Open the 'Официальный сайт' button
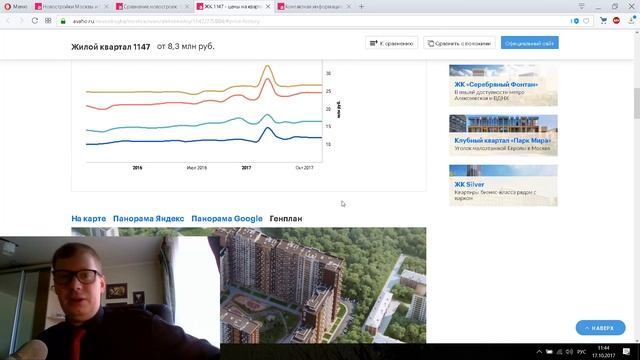The width and height of the screenshot is (640, 360). pos(530,43)
